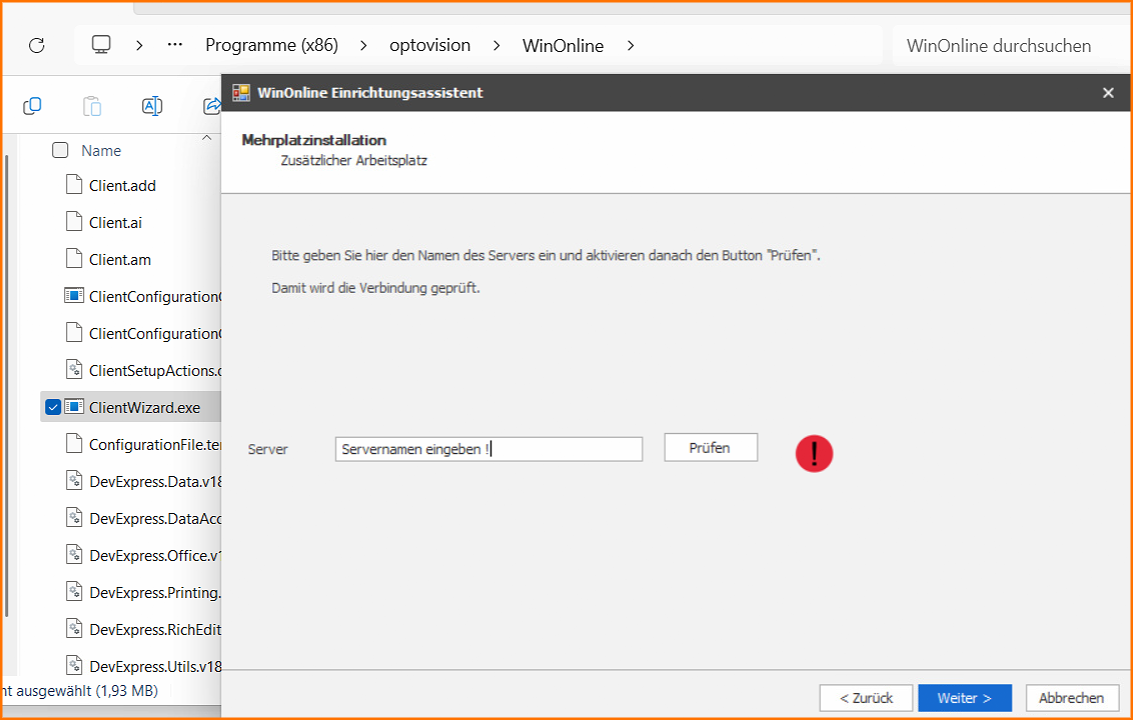Click the WinOnline wizard title bar icon
Screen dimensions: 1133x720
[x=241, y=93]
